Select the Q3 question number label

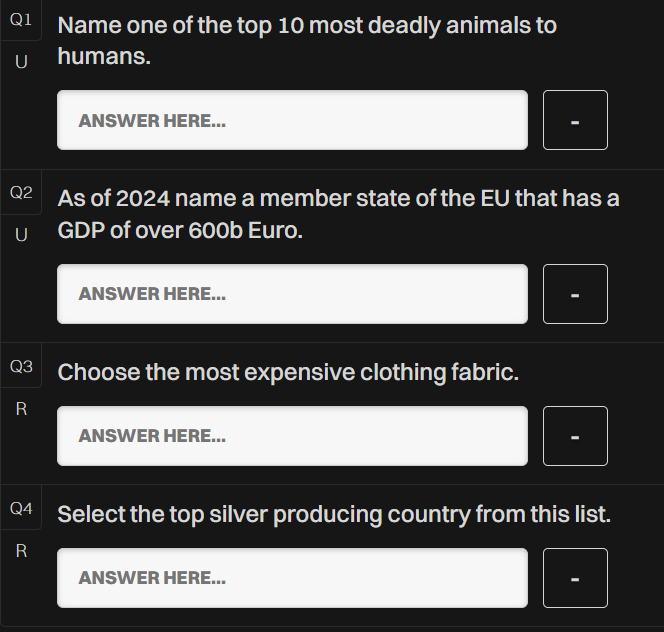click(x=21, y=366)
